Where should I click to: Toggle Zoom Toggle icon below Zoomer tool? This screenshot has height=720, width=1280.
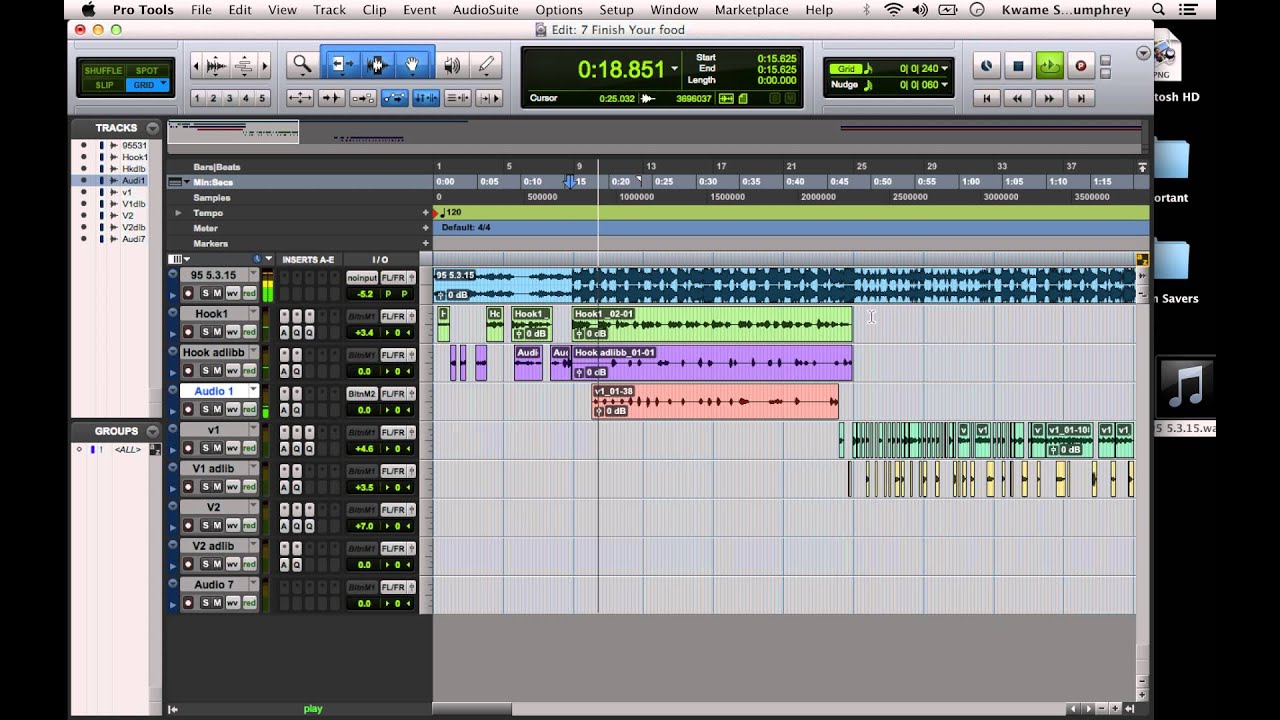tap(300, 98)
